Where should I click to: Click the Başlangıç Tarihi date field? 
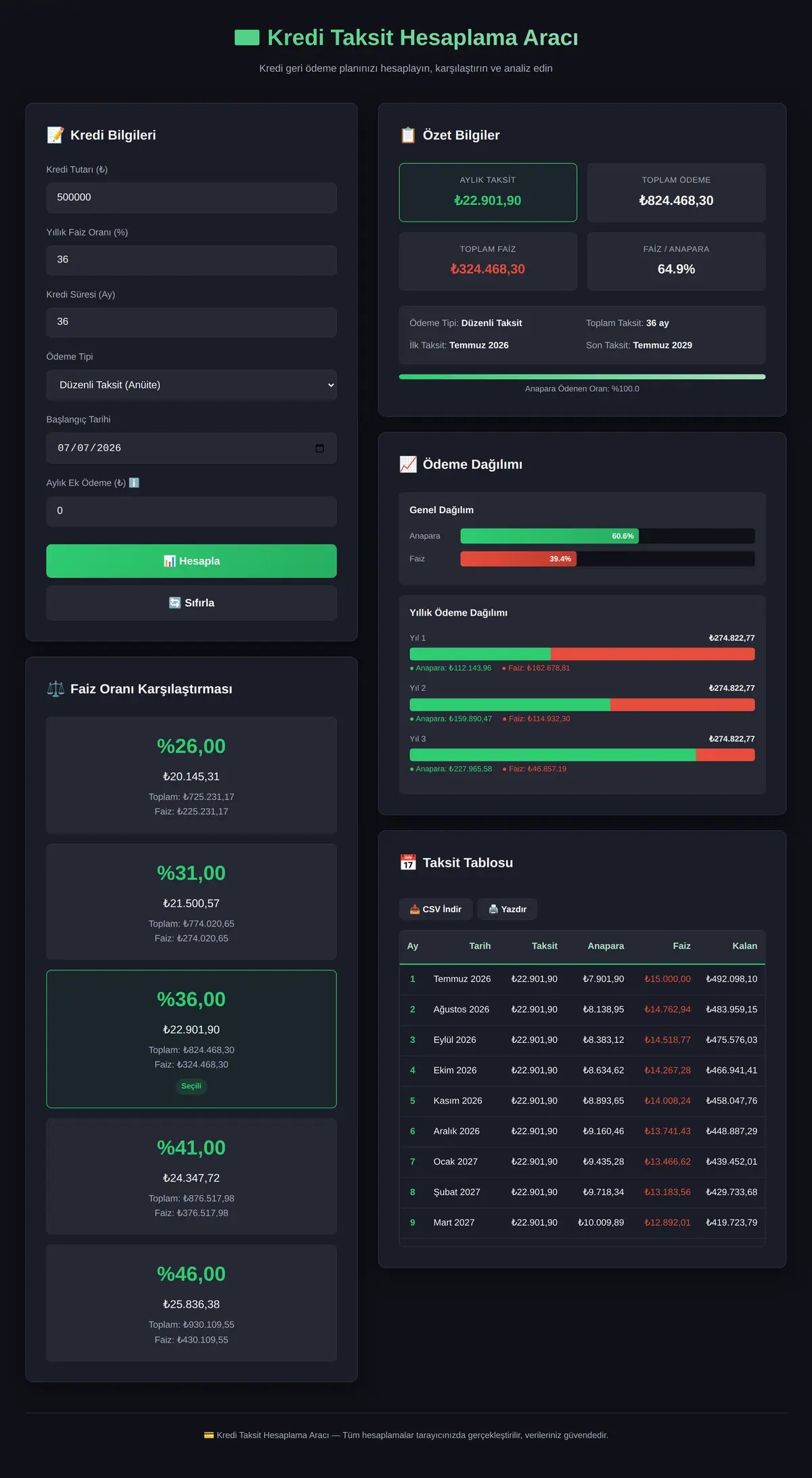191,448
